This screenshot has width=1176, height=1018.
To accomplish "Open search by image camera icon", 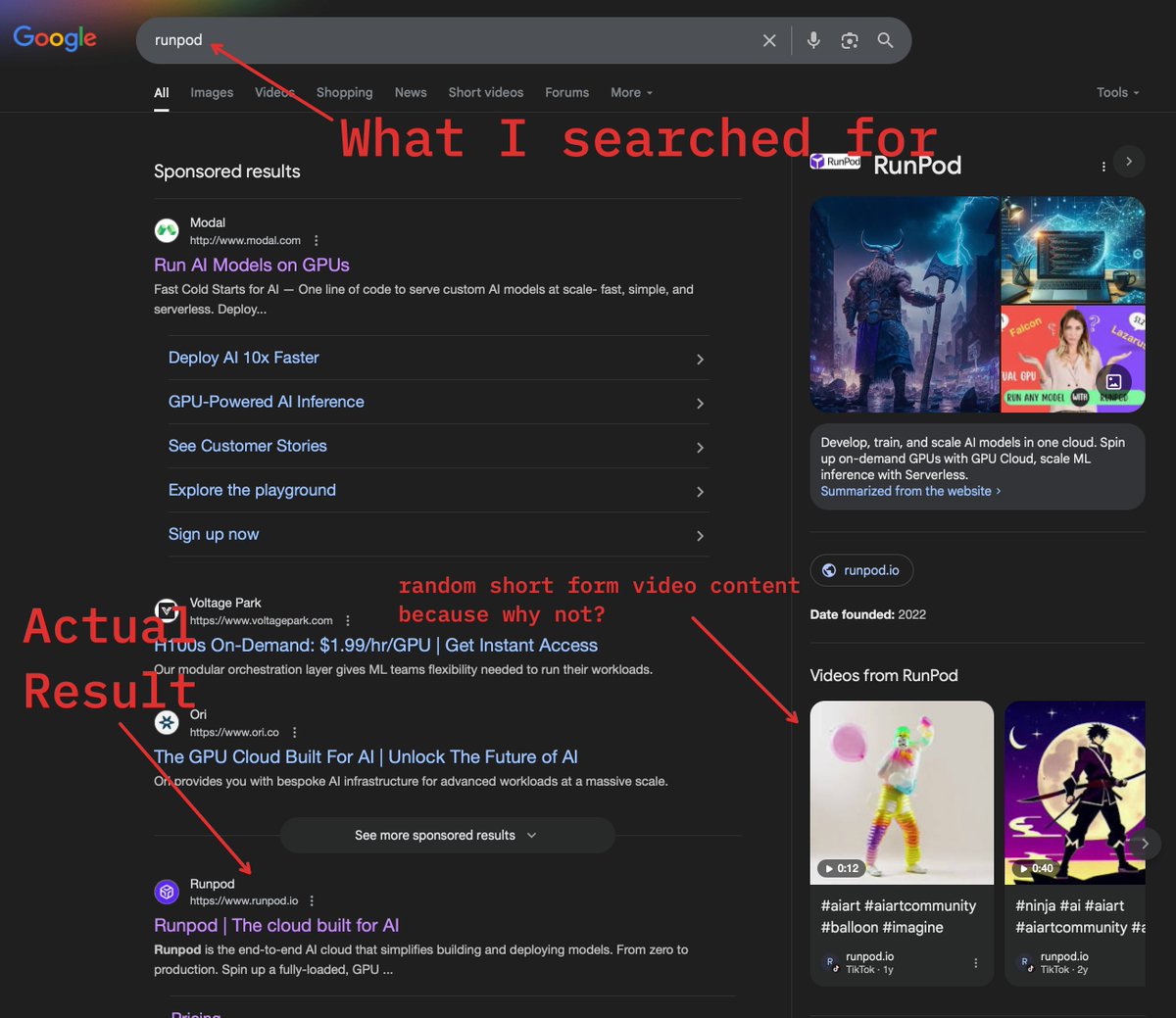I will pyautogui.click(x=850, y=40).
